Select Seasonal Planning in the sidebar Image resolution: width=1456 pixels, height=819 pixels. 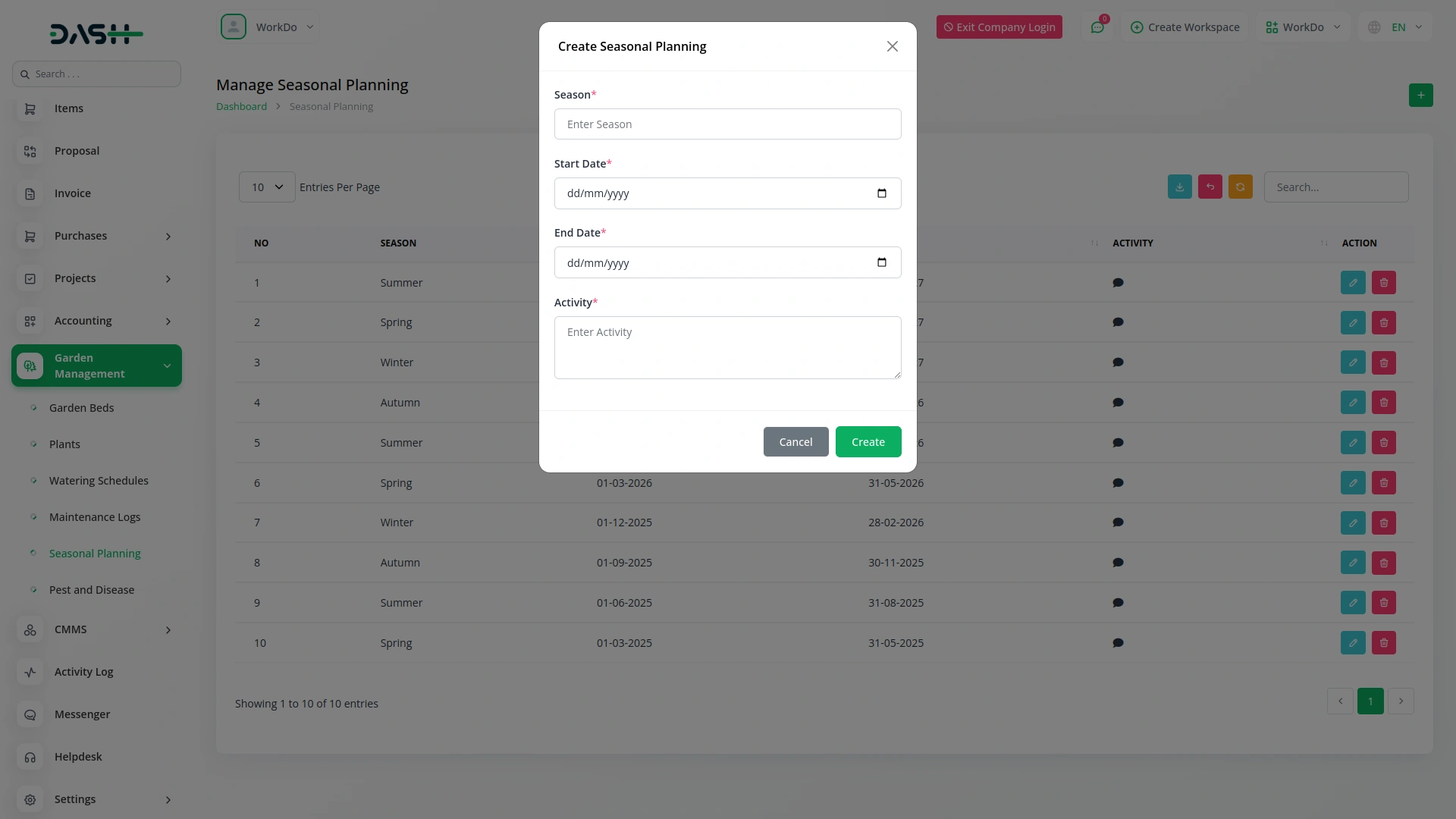point(96,553)
